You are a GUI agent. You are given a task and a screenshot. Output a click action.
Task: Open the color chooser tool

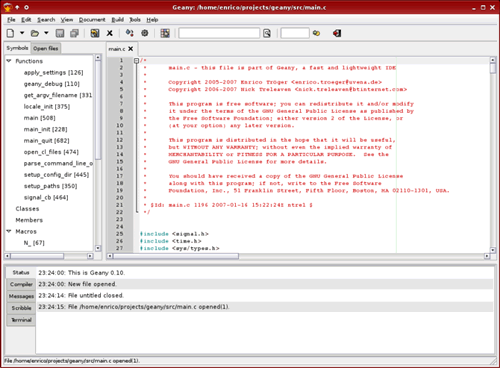(x=165, y=33)
